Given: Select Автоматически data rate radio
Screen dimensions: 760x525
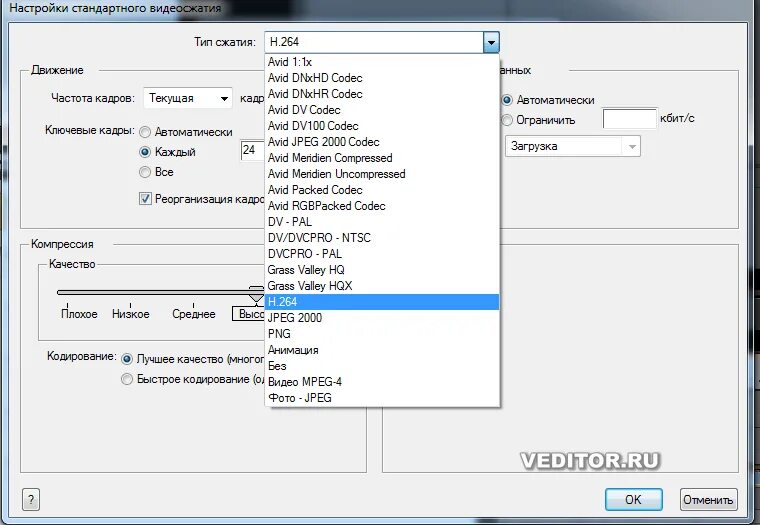Looking at the screenshot, I should 507,100.
